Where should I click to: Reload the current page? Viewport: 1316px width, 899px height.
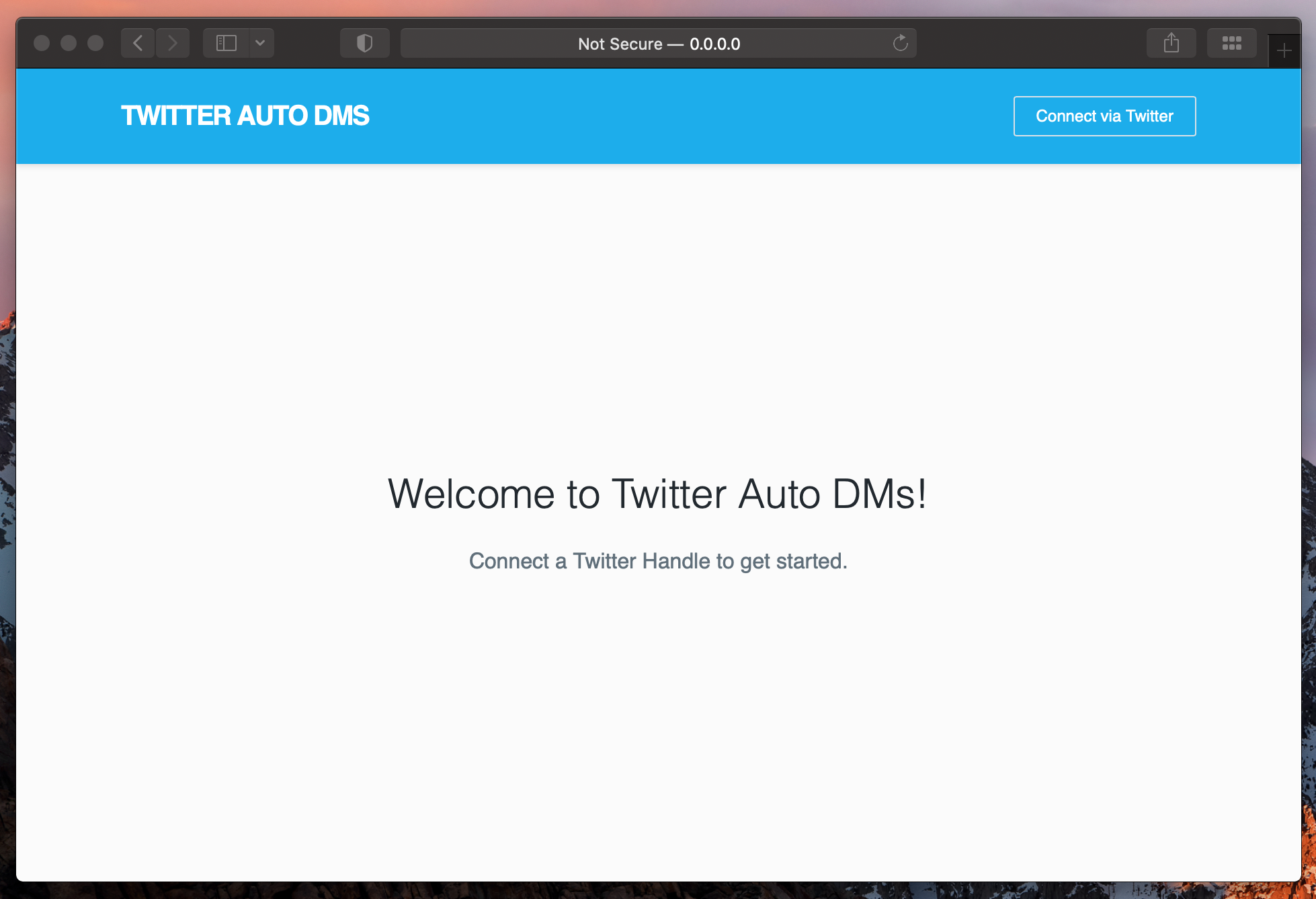tap(901, 44)
